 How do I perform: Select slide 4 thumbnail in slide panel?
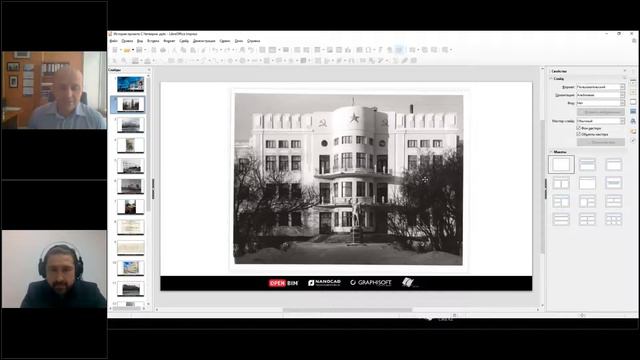click(x=131, y=145)
